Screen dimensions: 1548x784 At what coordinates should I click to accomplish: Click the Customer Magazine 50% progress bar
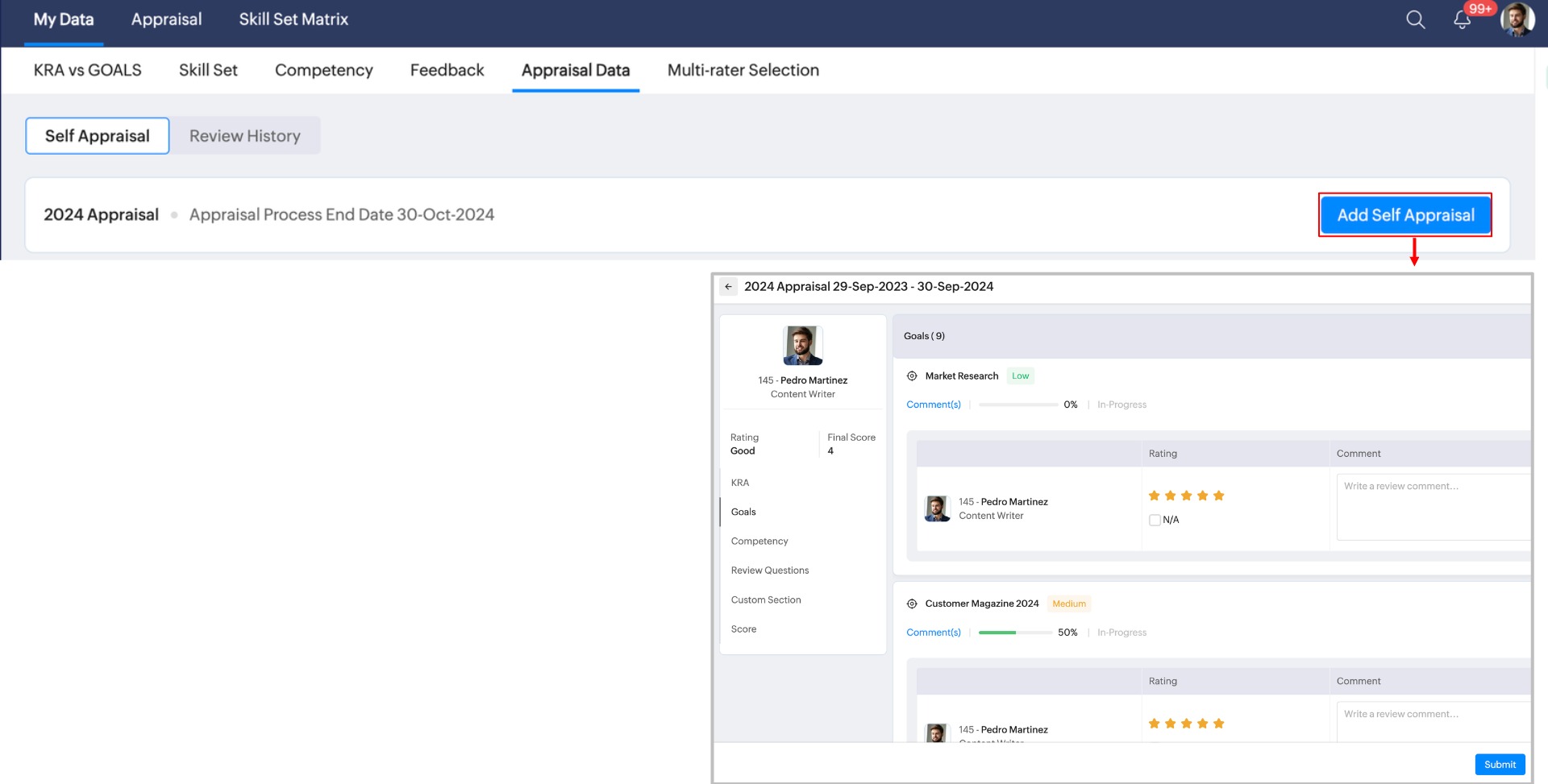point(1014,633)
